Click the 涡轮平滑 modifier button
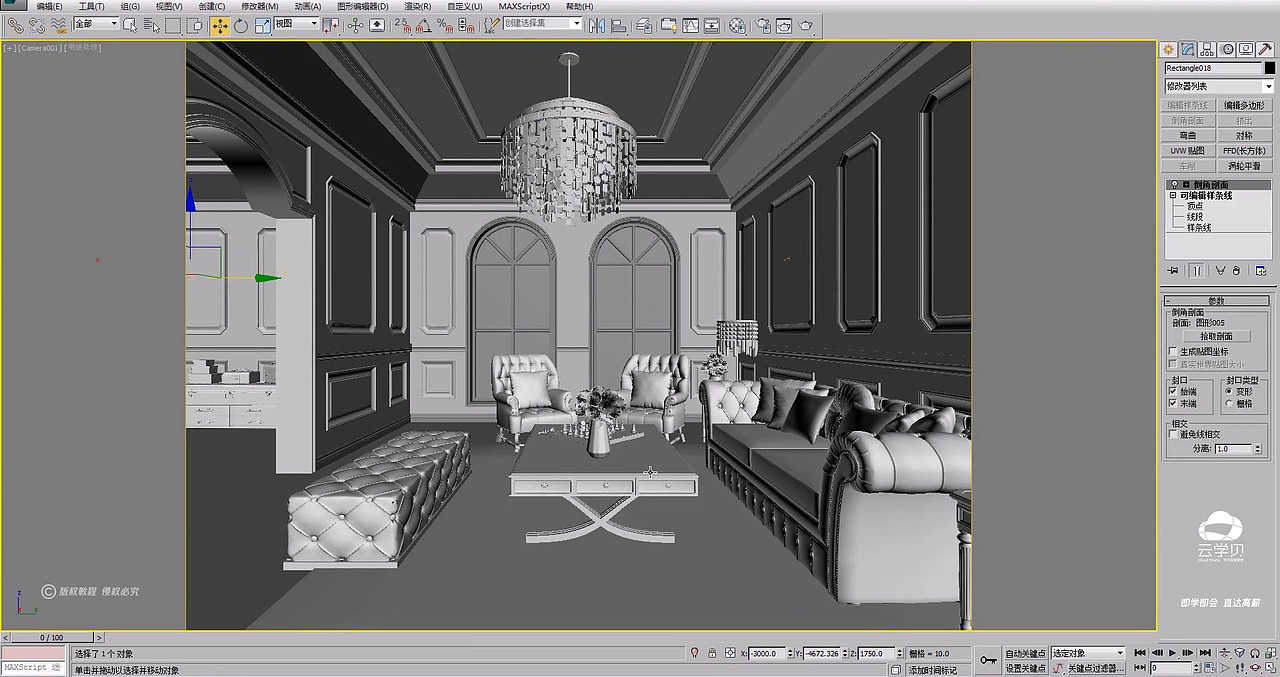 pos(1245,165)
